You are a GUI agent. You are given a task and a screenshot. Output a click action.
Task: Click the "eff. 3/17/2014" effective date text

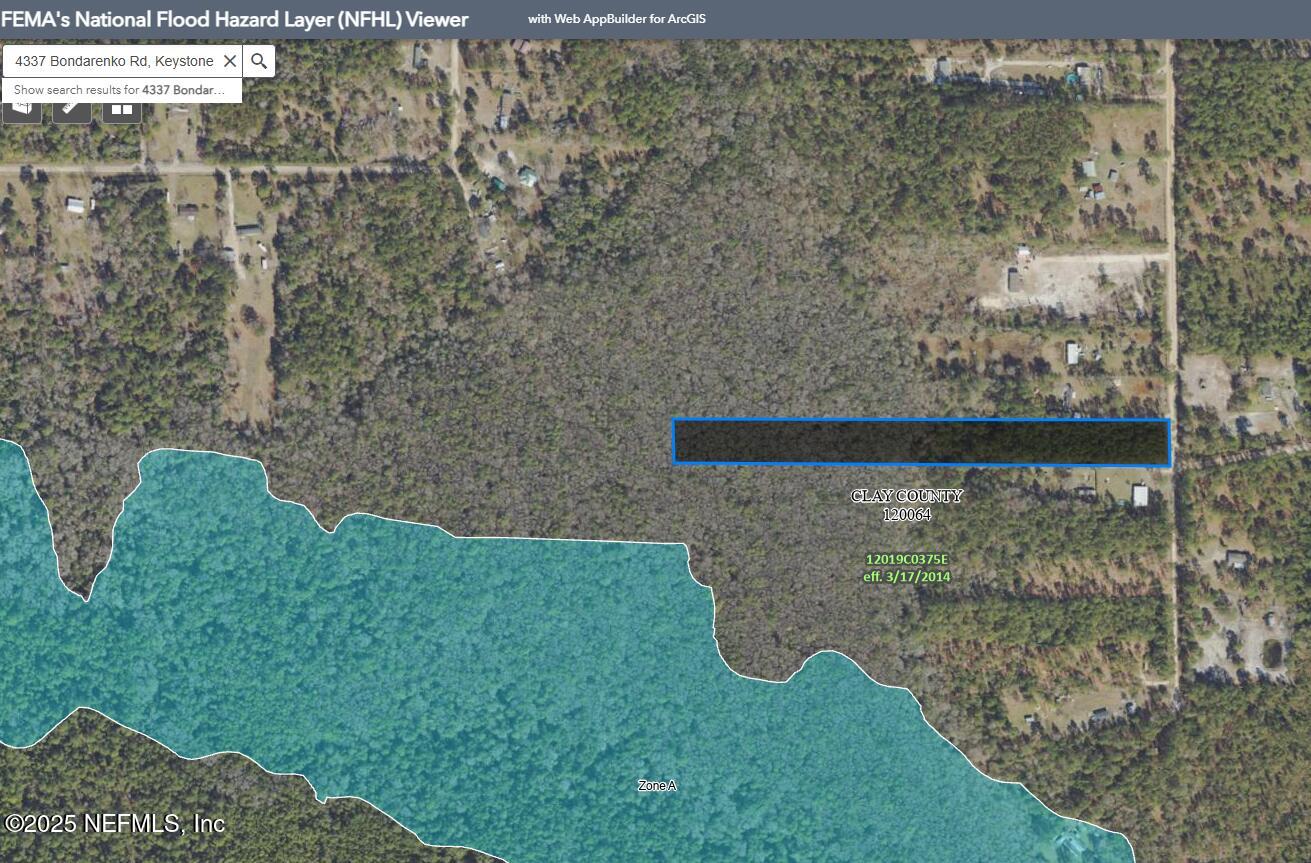click(x=906, y=576)
